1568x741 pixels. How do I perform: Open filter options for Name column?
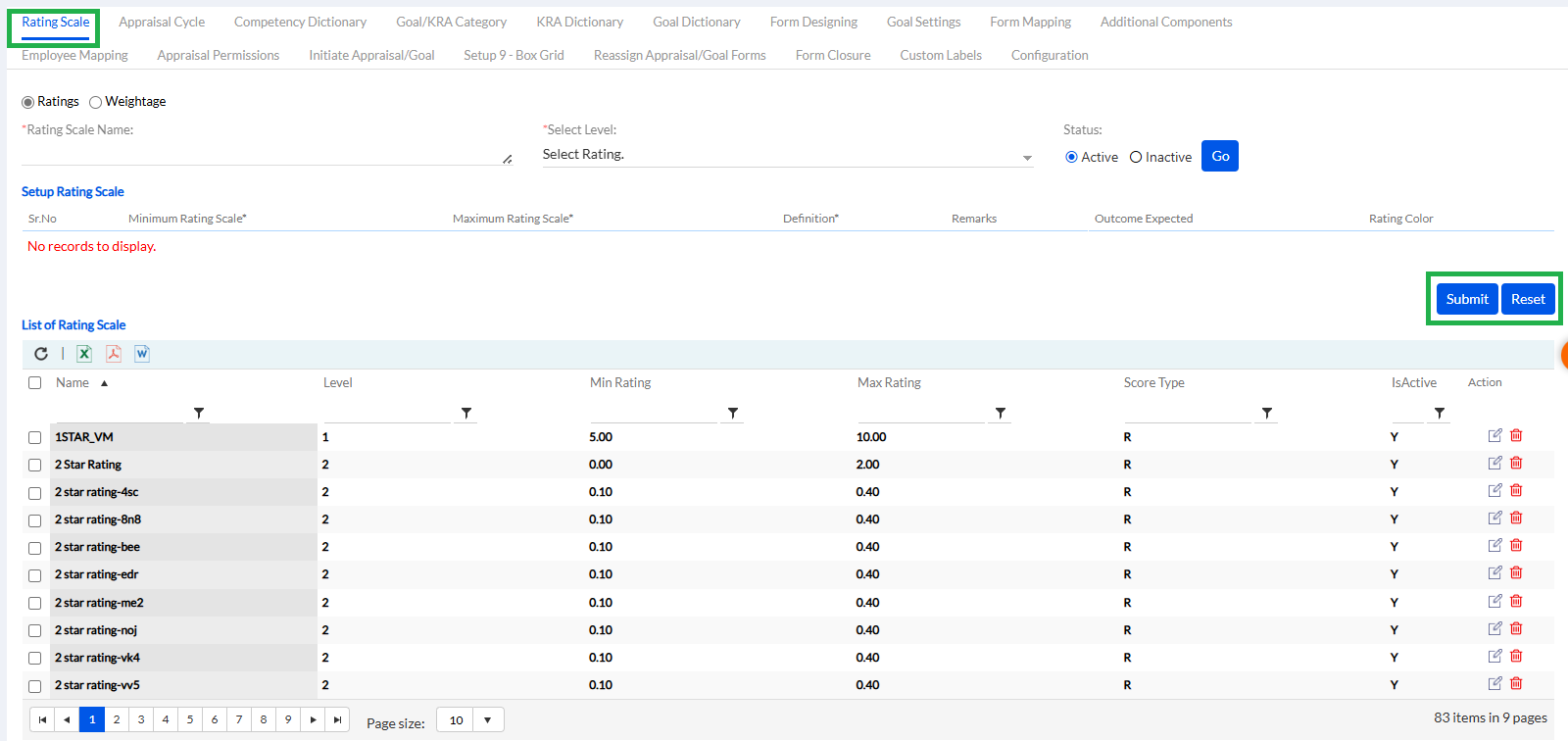tap(199, 414)
